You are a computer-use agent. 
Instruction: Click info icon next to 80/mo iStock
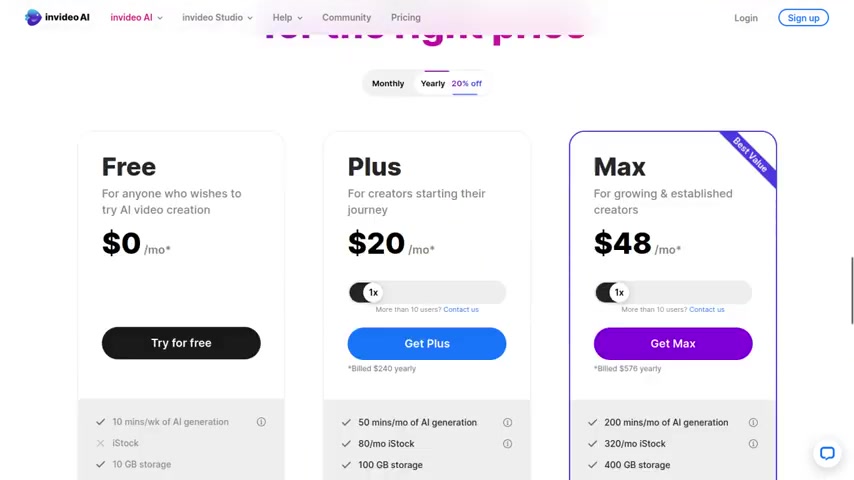507,443
